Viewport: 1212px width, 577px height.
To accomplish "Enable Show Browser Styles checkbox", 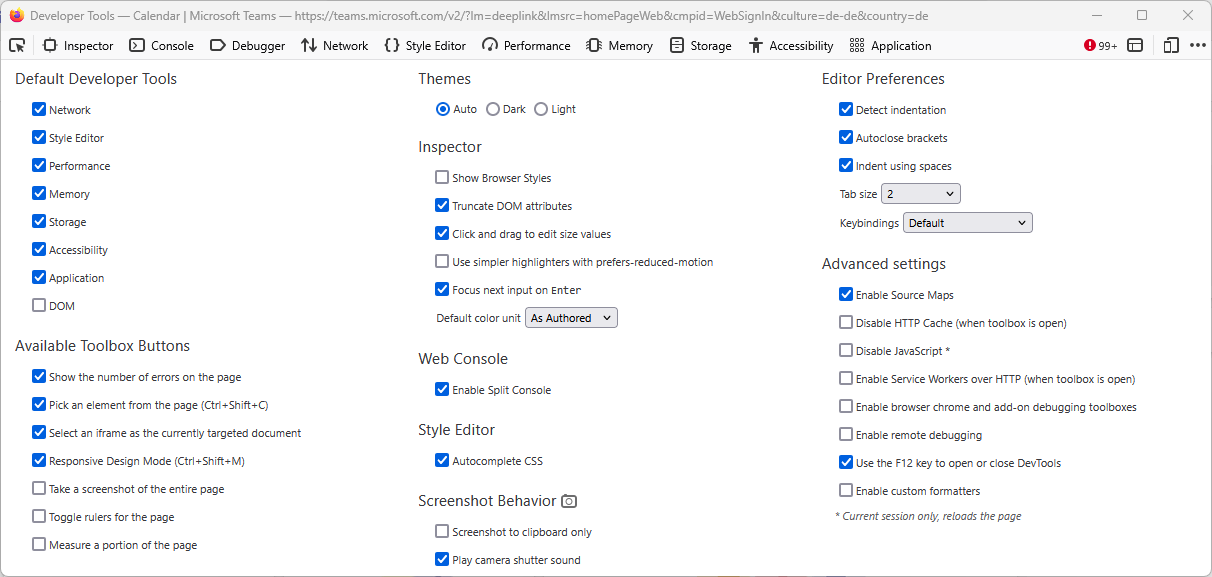I will (442, 177).
